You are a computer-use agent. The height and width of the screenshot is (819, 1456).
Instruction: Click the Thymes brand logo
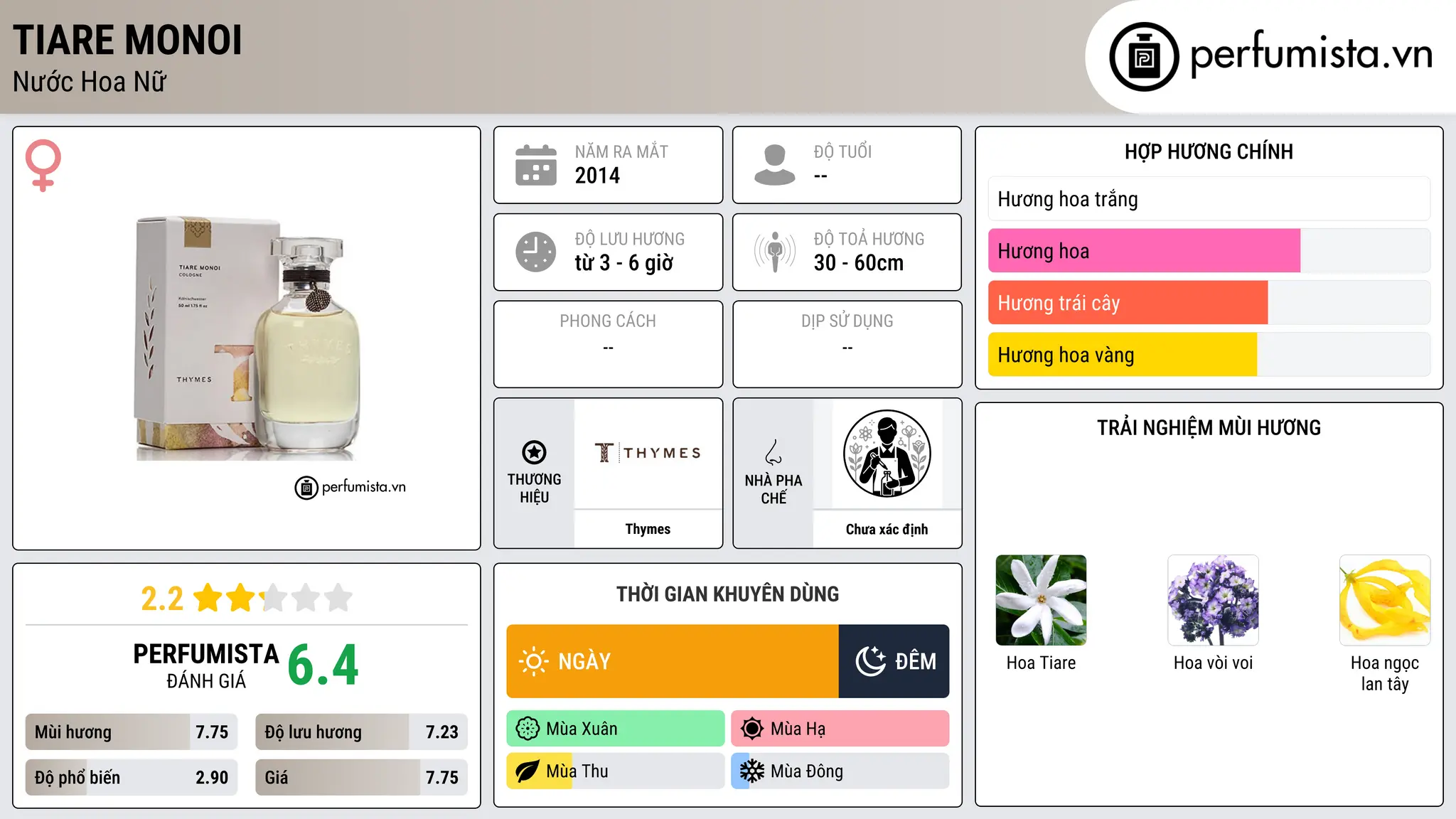(648, 453)
